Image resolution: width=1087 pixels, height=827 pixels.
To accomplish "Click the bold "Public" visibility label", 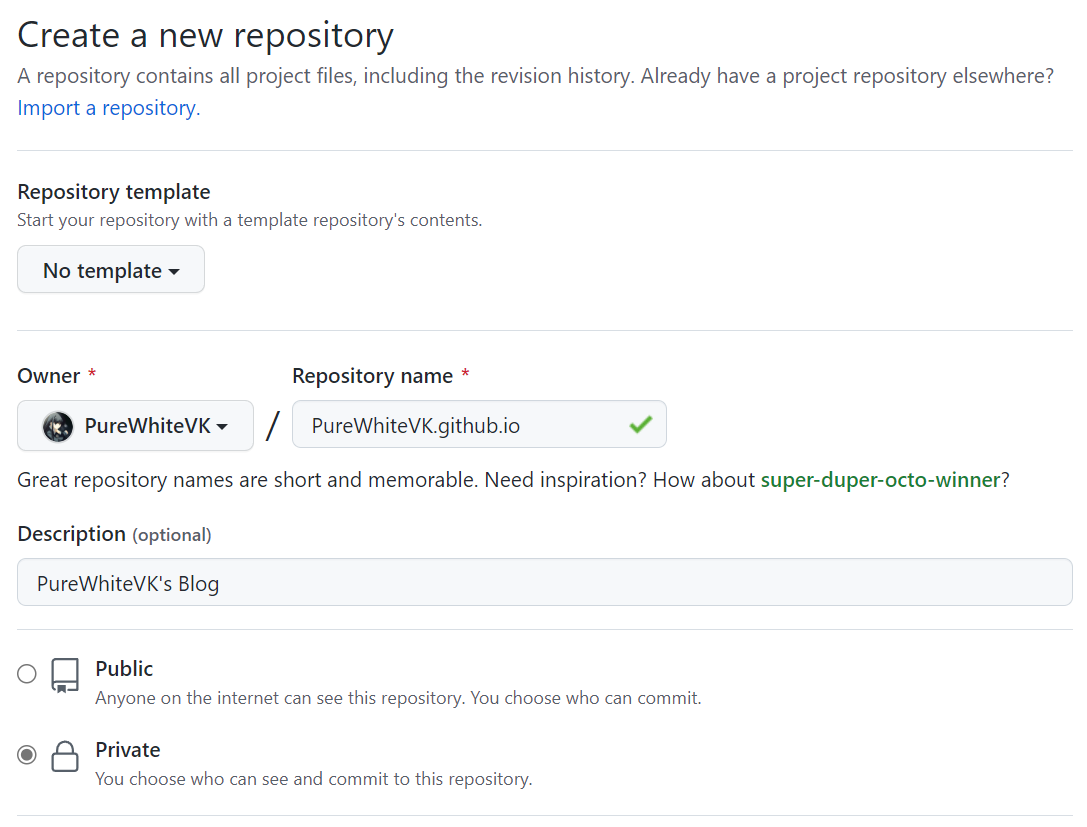I will (124, 669).
